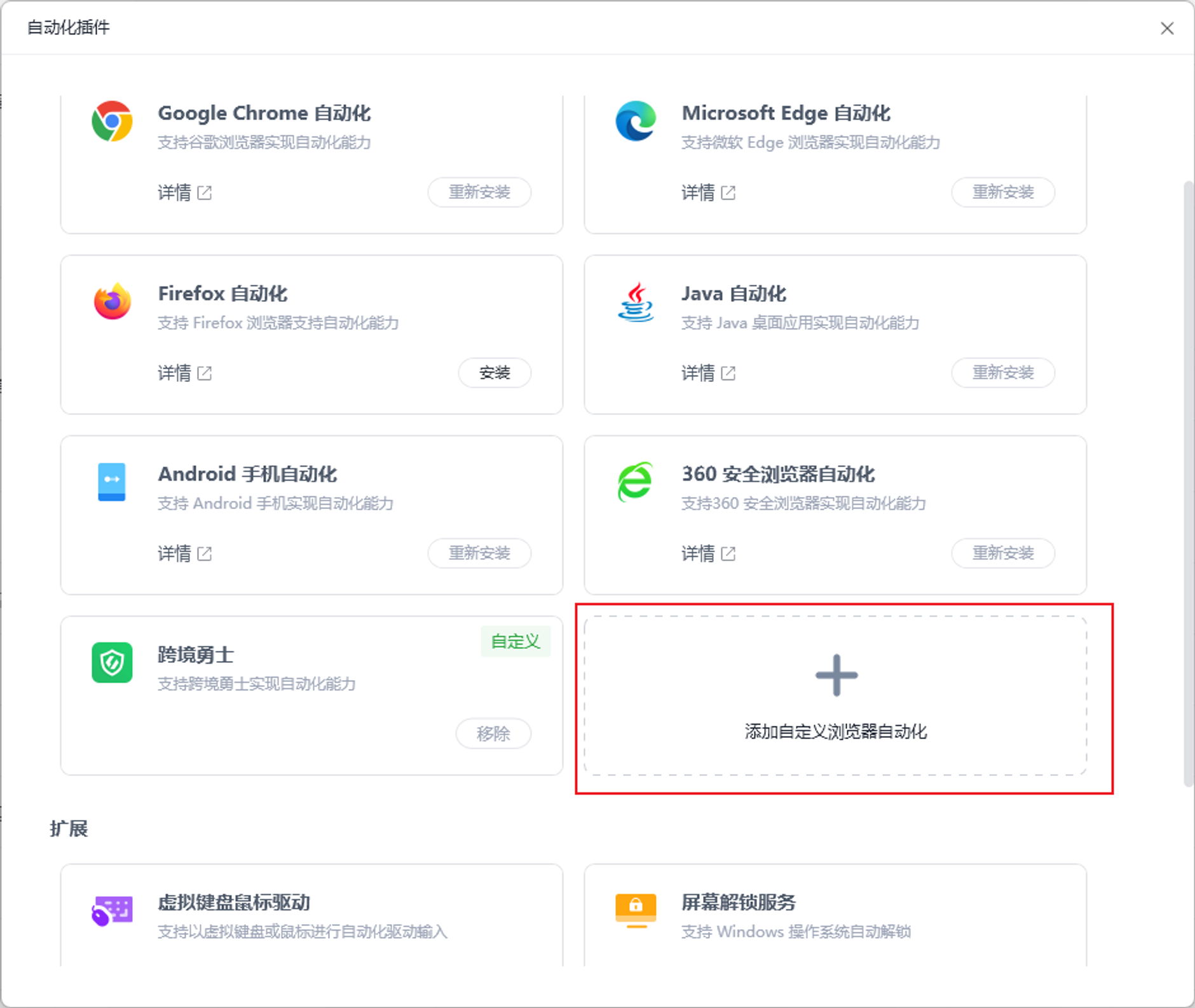Select the 虚拟键盘鼠标驱动 title

234,902
